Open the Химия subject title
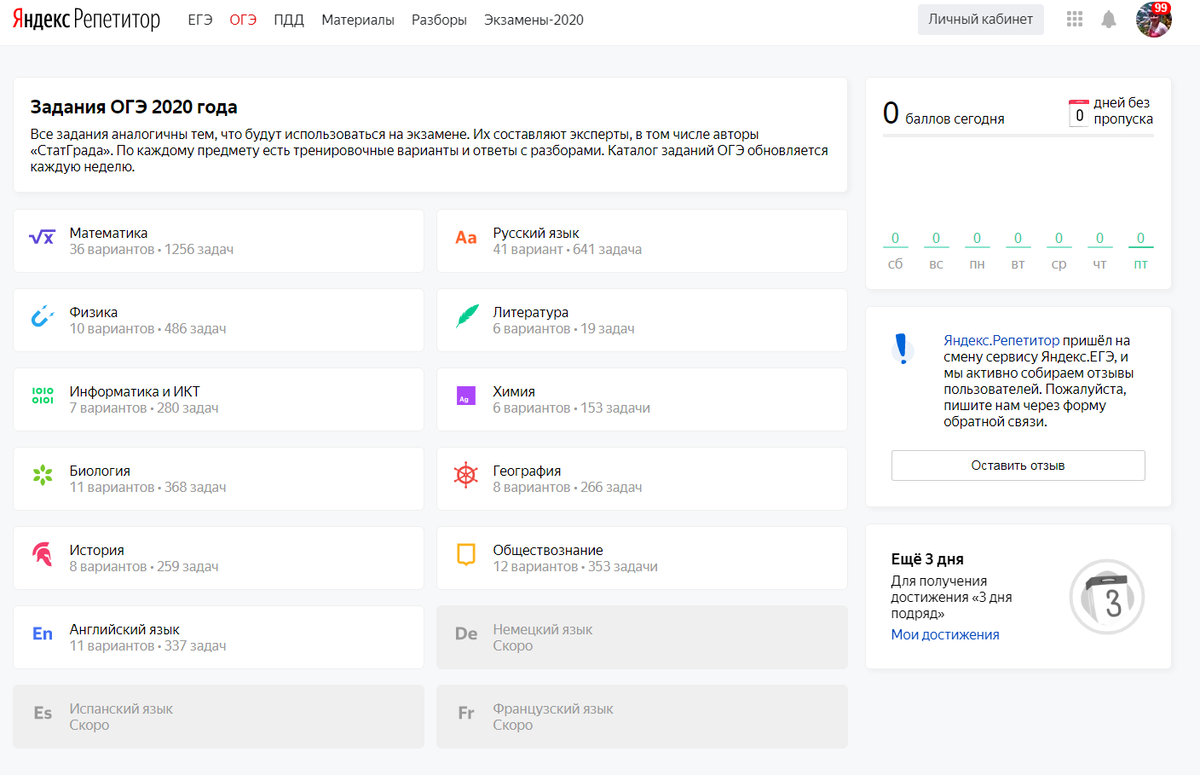 514,392
